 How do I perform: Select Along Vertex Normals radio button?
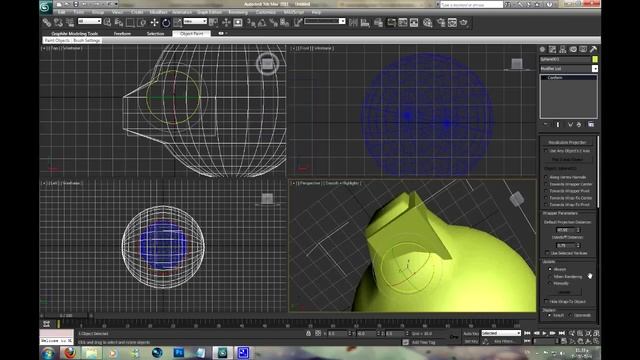click(x=546, y=177)
